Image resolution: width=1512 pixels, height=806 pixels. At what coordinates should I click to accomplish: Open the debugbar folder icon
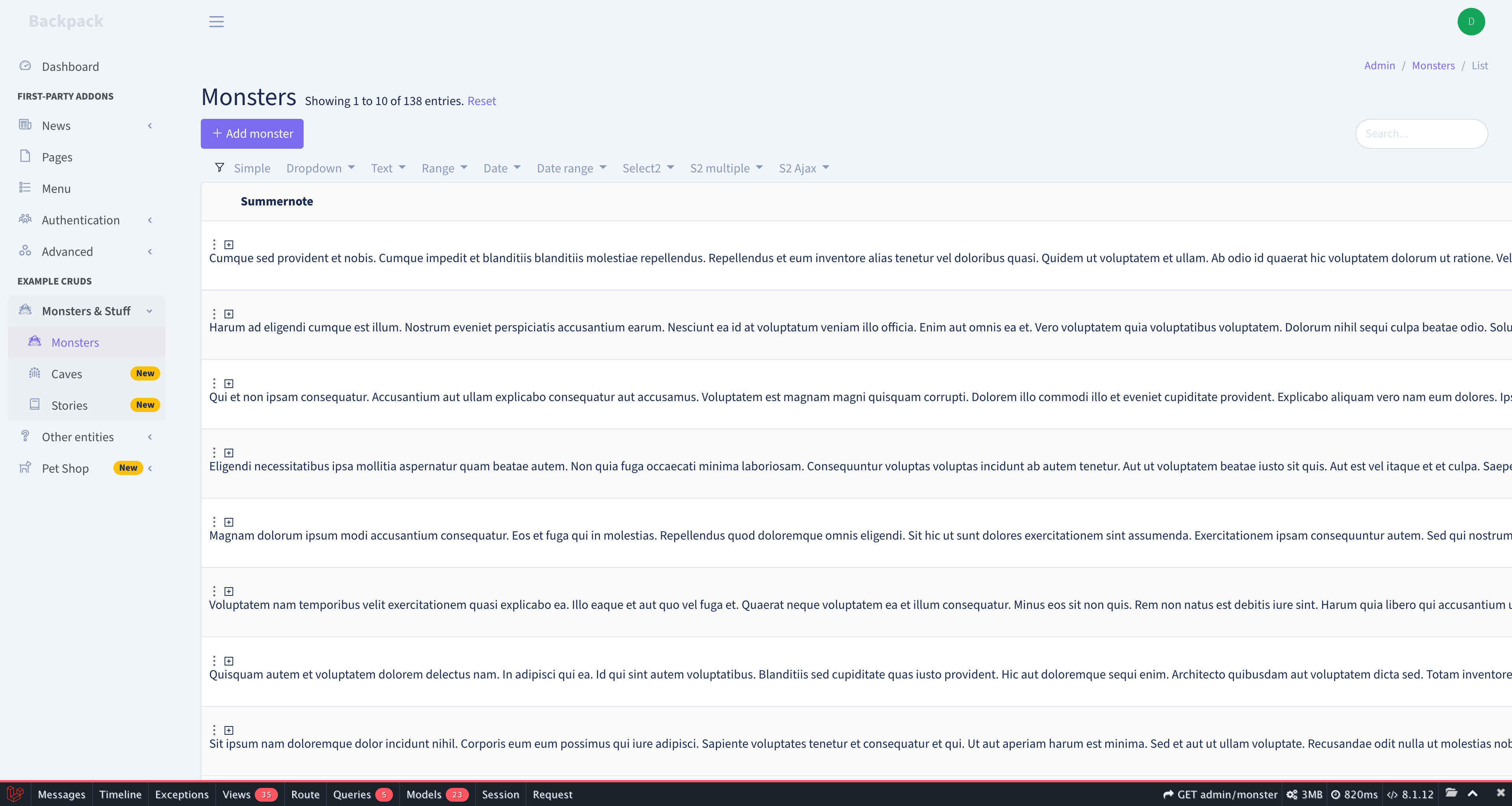(1451, 793)
